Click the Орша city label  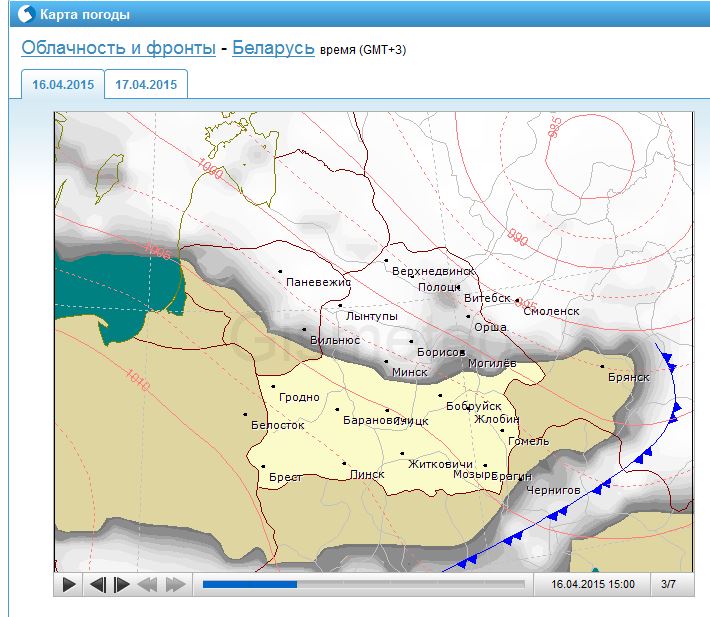pyautogui.click(x=490, y=327)
